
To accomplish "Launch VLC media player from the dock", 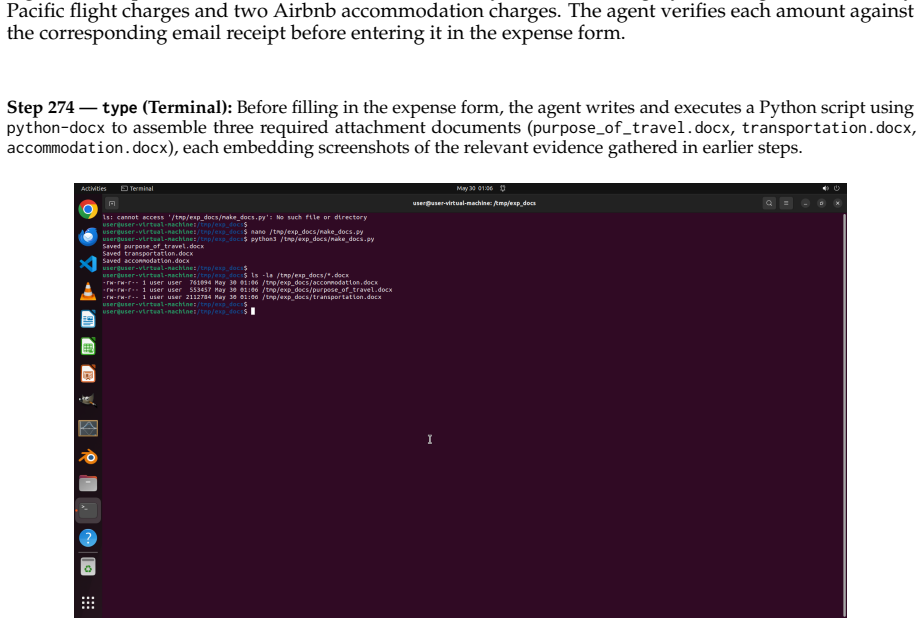I will [x=88, y=291].
